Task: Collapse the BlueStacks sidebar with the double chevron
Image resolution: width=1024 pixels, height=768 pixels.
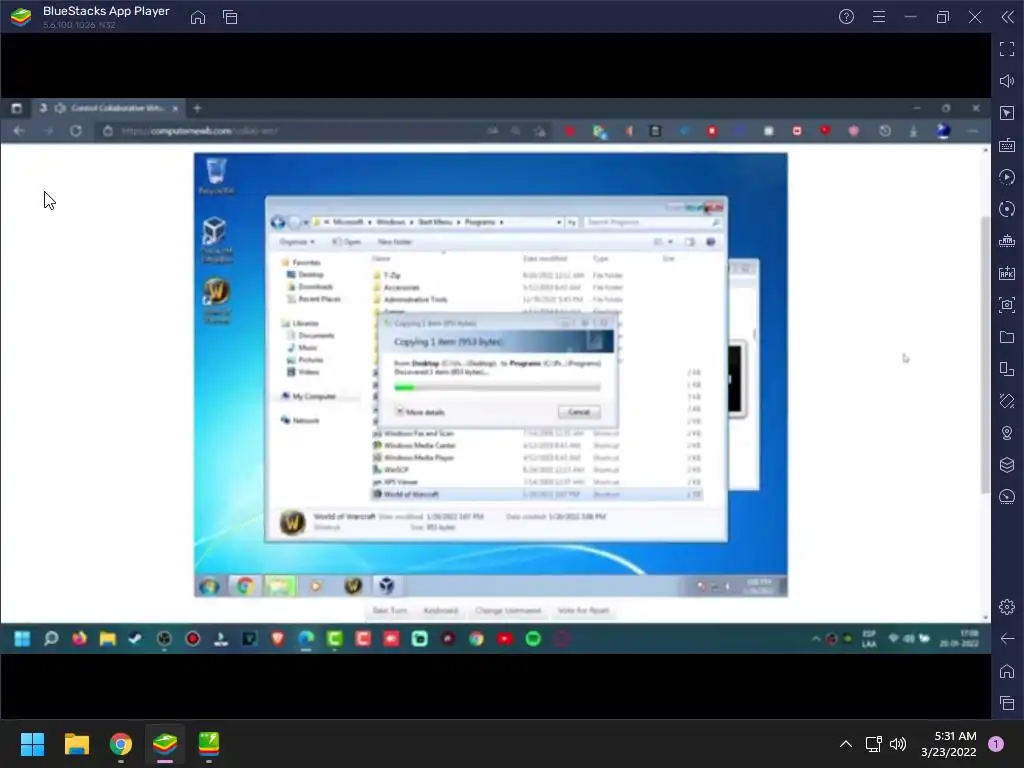Action: tap(1008, 17)
